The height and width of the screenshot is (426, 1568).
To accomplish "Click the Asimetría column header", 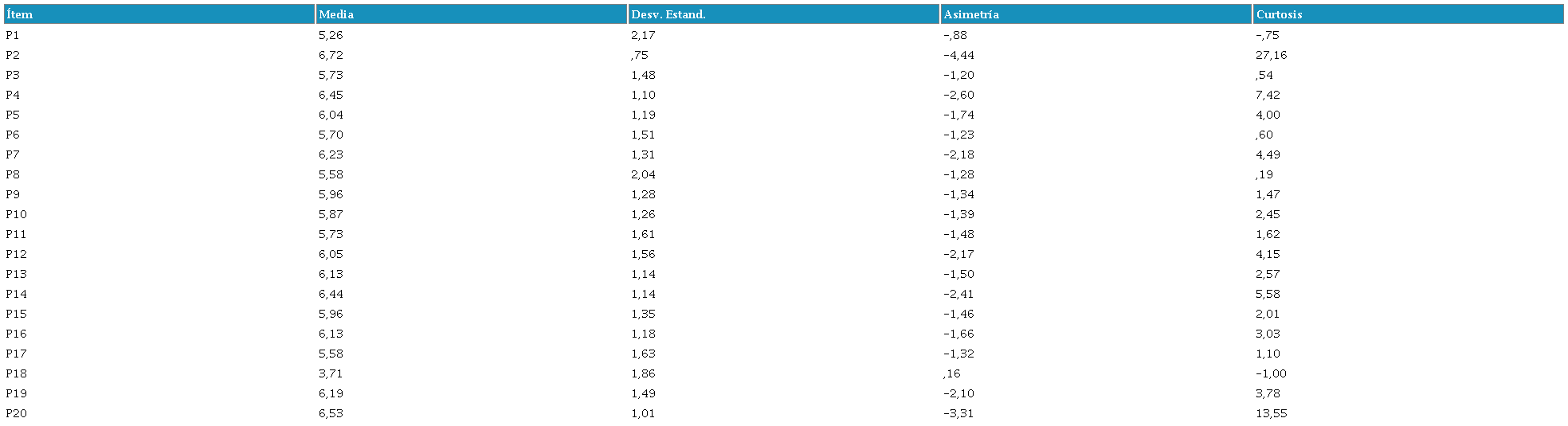I will [x=971, y=14].
